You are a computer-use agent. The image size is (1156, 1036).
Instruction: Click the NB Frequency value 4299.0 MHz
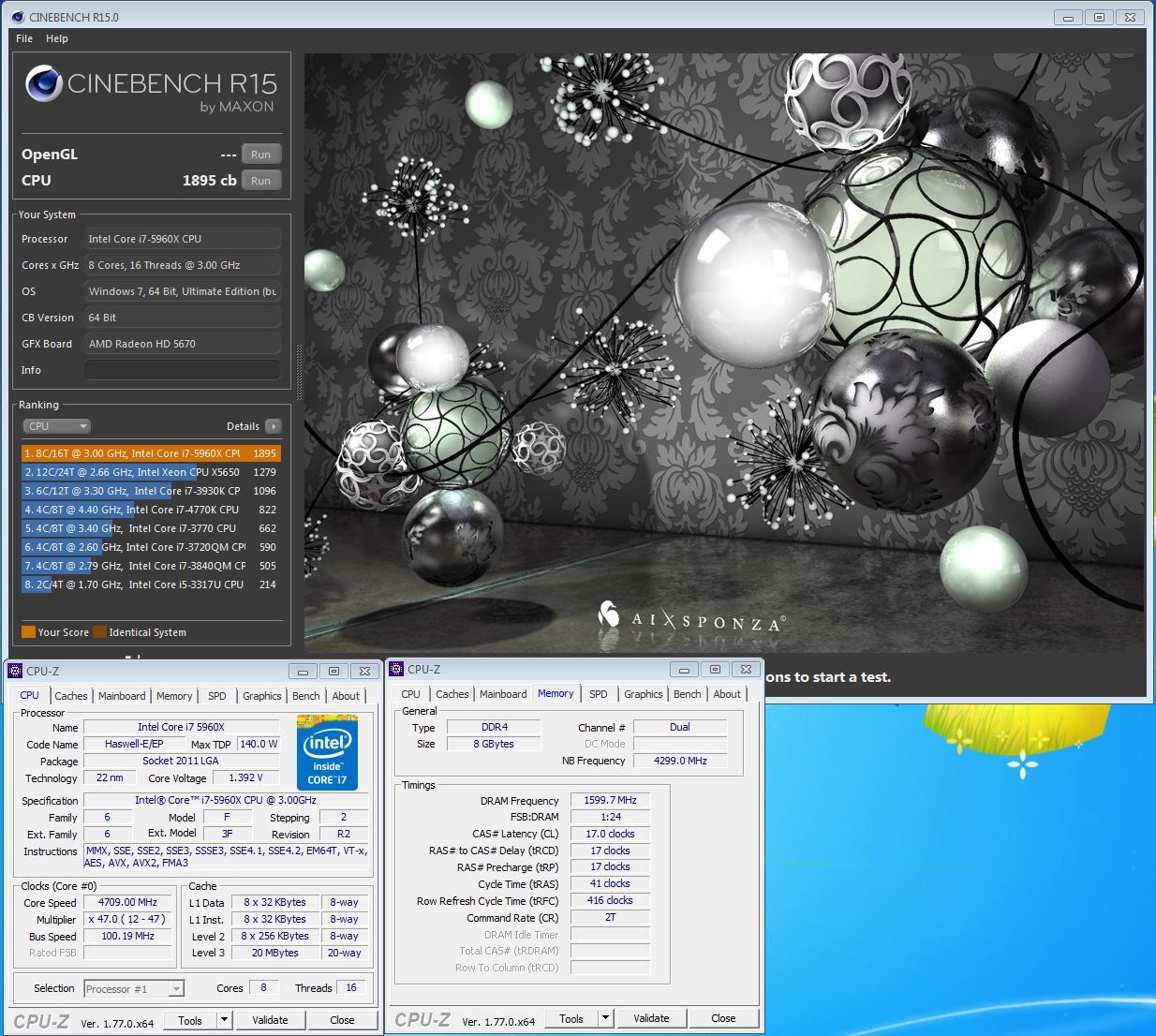(680, 761)
